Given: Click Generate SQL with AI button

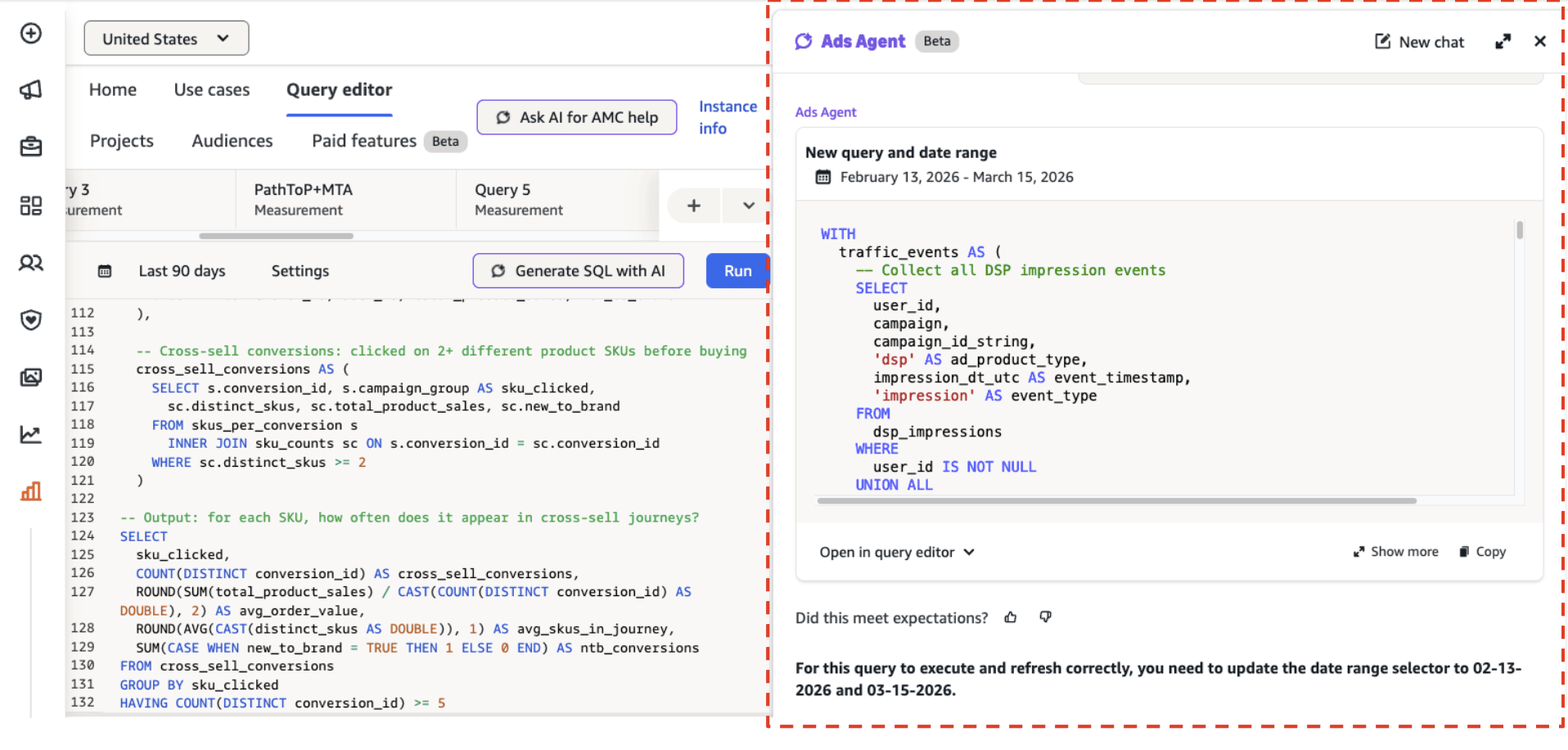Looking at the screenshot, I should point(578,271).
